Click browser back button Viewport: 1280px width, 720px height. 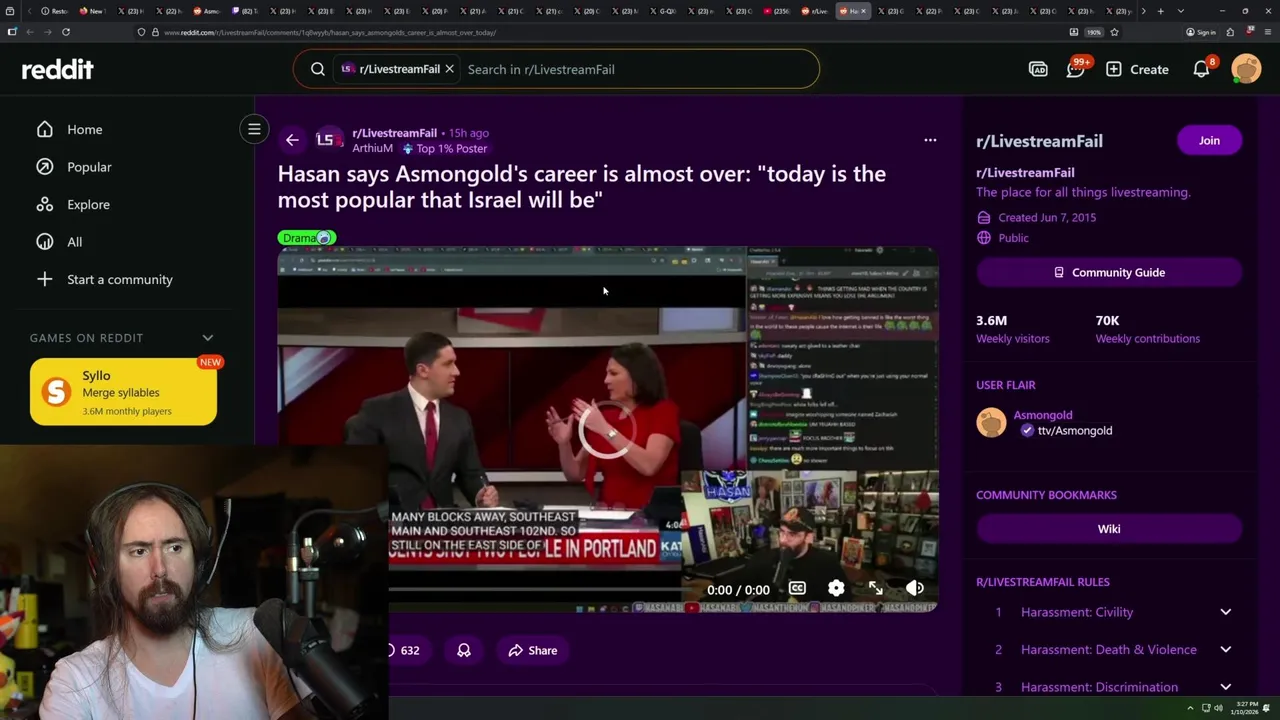coord(29,32)
